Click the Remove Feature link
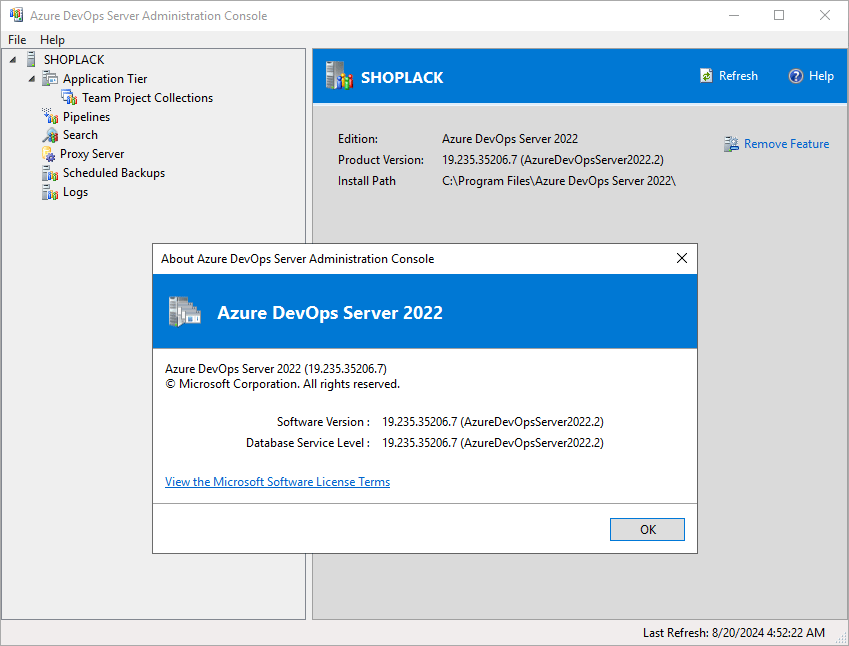 click(786, 143)
